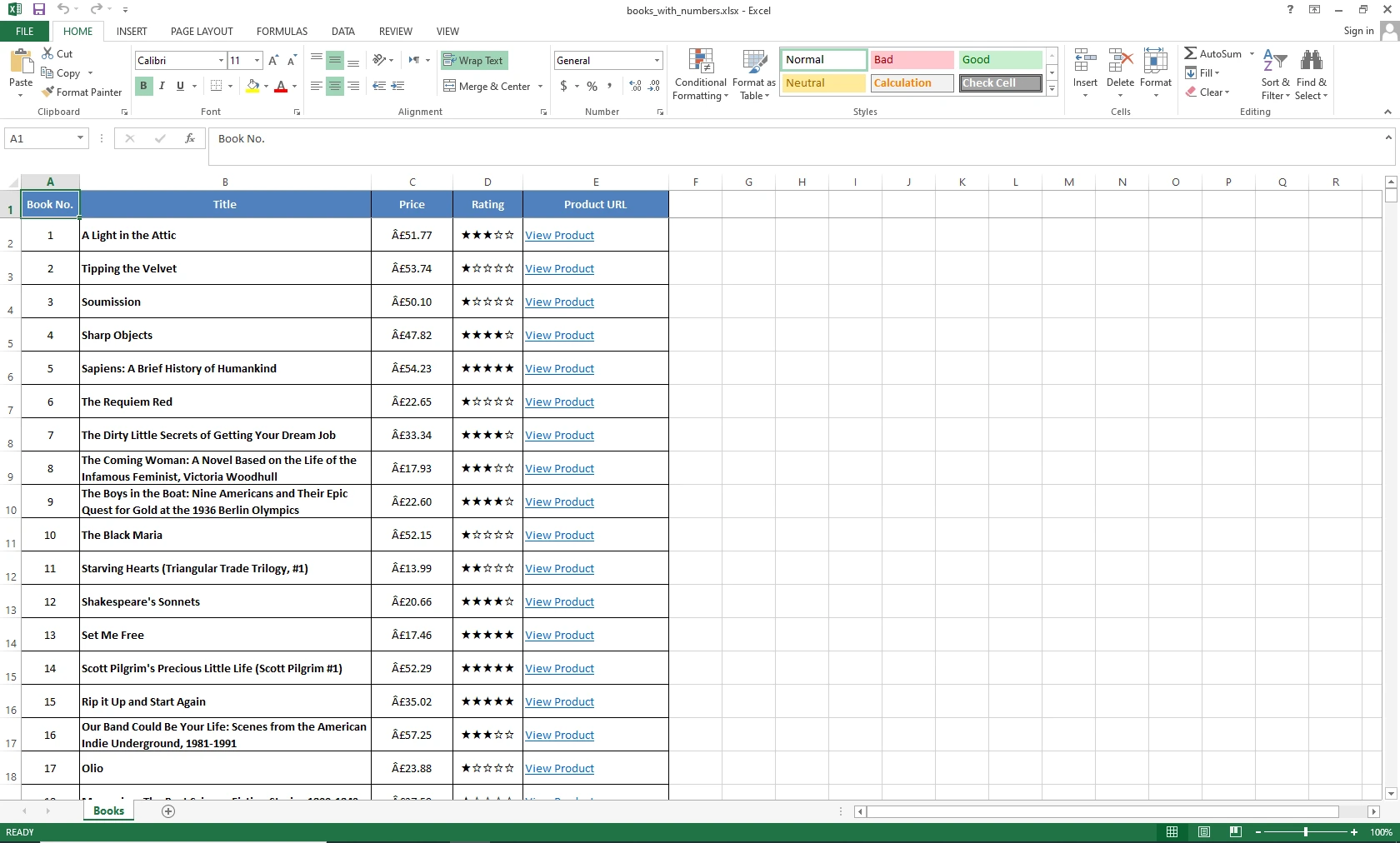Open the Name Box dropdown arrow
The image size is (1400, 843).
point(80,139)
